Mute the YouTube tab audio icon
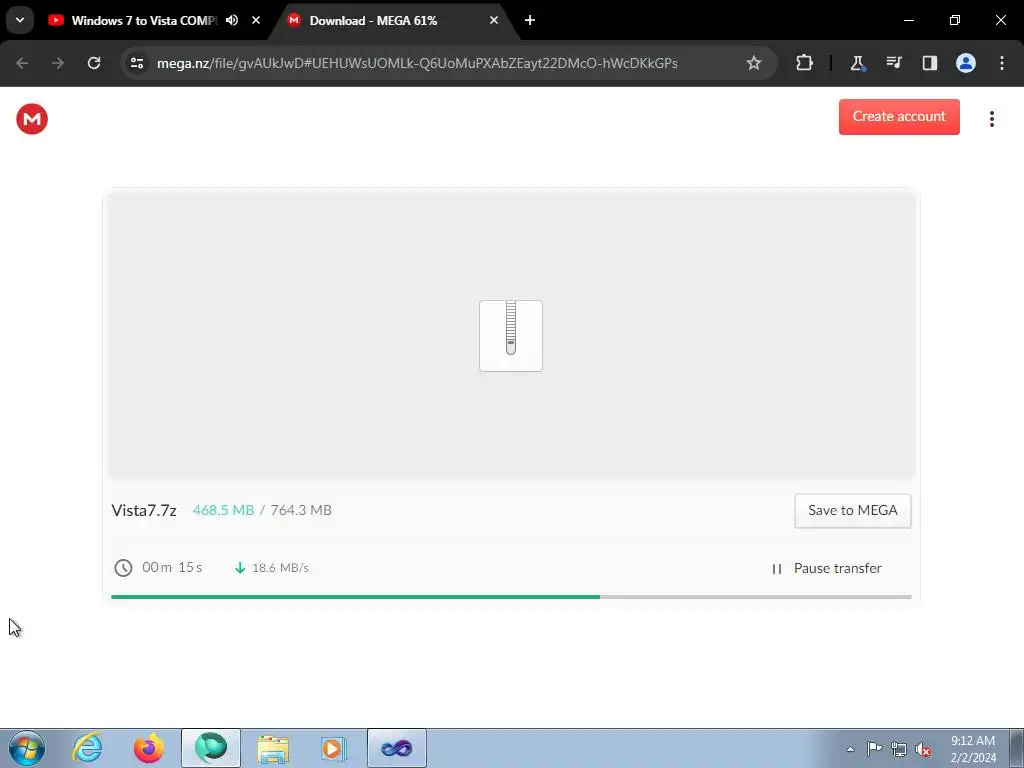Screen dimensions: 1024x768 [x=232, y=20]
